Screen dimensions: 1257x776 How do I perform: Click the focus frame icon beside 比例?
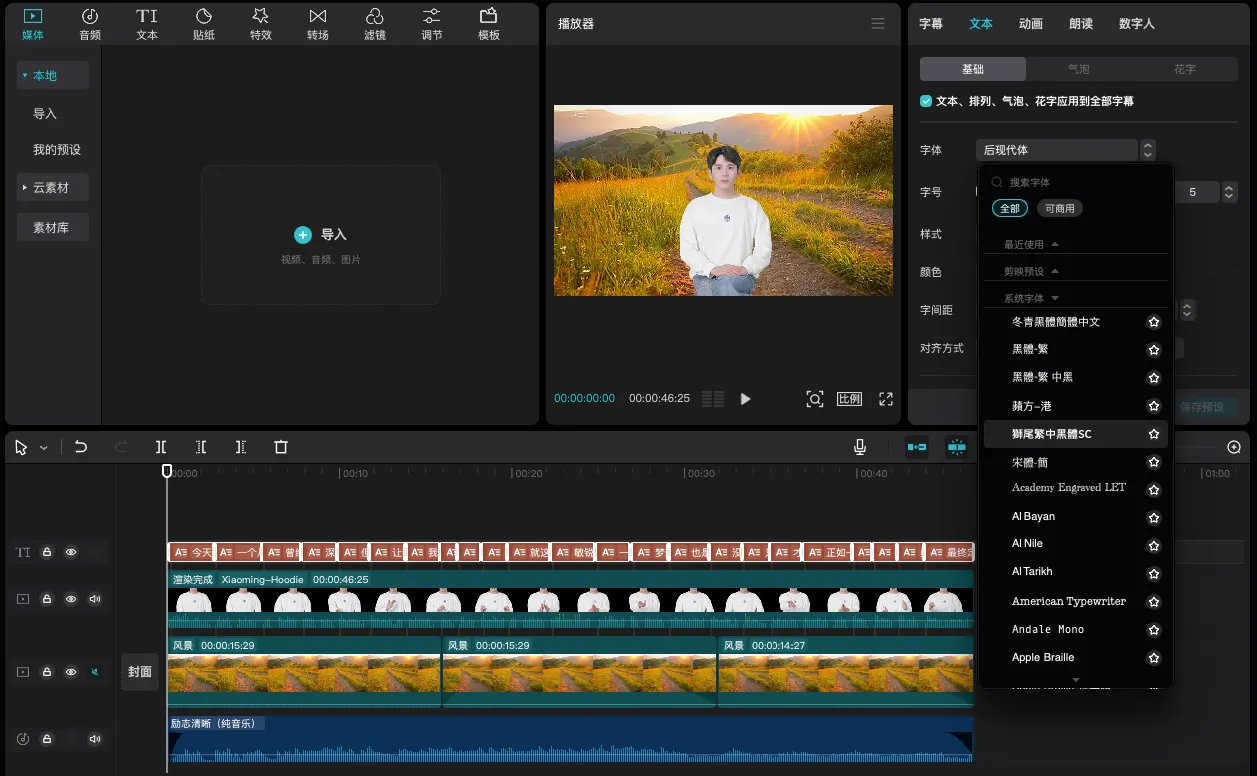[x=815, y=399]
